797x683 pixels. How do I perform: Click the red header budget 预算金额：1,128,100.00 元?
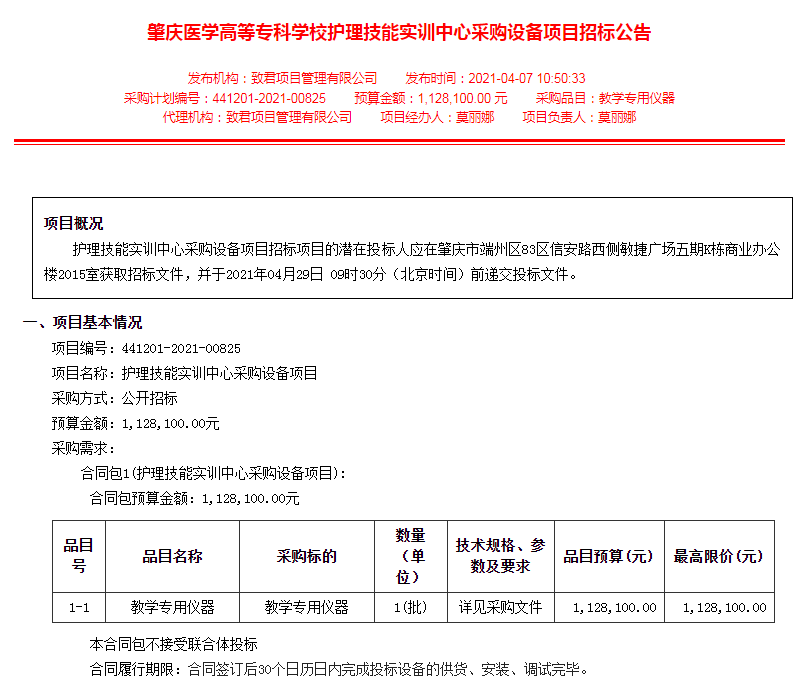point(431,98)
